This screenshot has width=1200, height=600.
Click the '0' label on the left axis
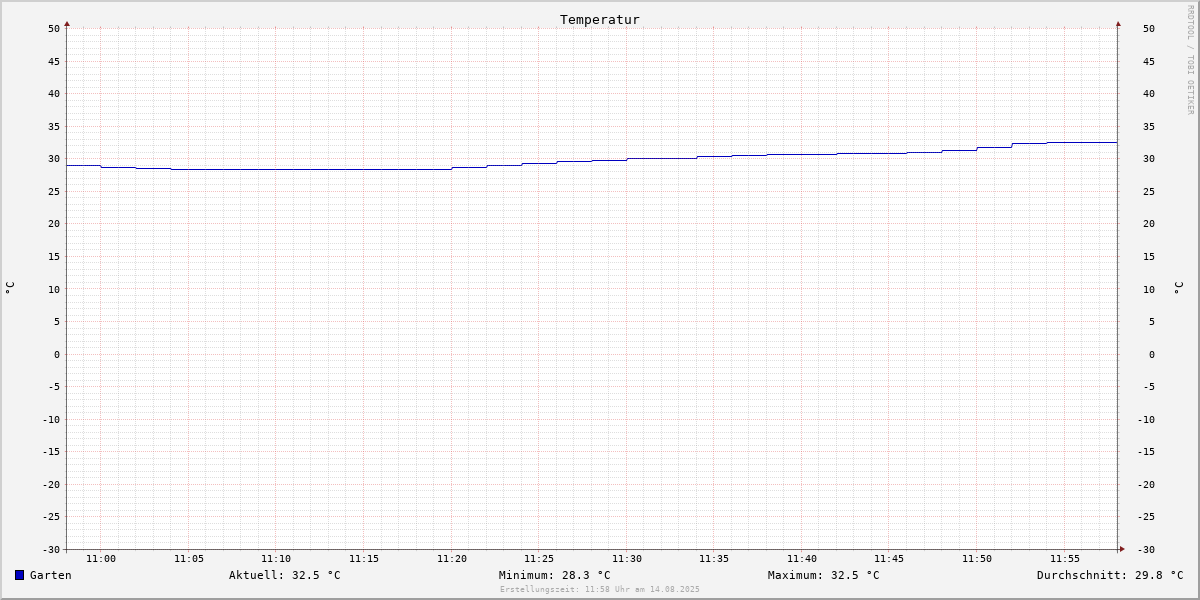click(57, 355)
